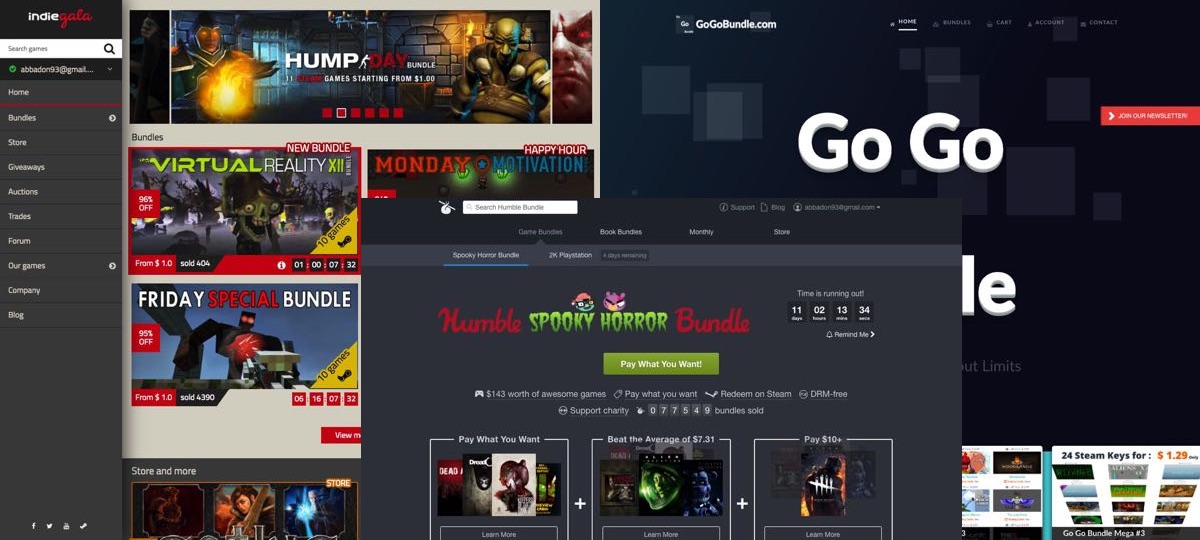Screen dimensions: 1200x540
Task: Click info icon on Virtual Reality bundle
Action: coord(282,265)
